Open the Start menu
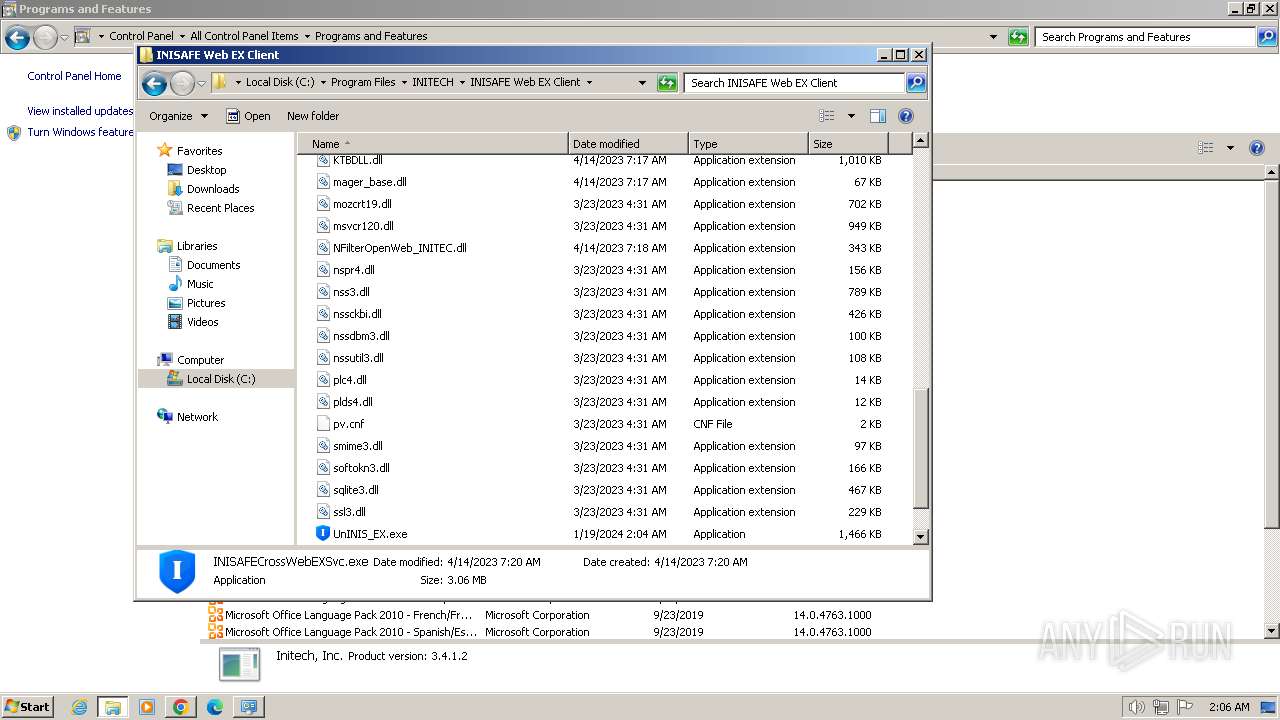The image size is (1280, 720). coord(27,706)
